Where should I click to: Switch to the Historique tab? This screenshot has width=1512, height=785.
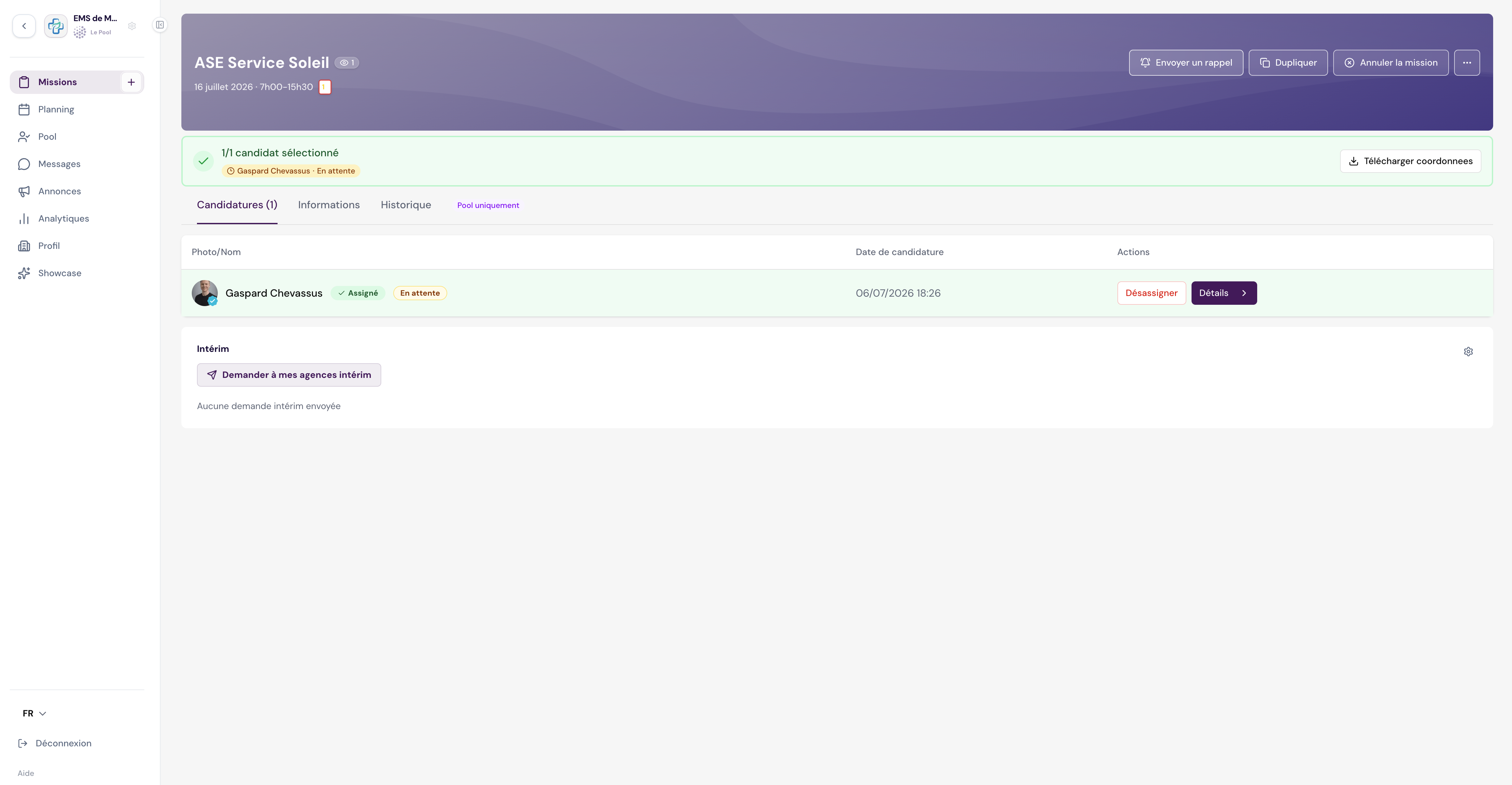tap(406, 205)
